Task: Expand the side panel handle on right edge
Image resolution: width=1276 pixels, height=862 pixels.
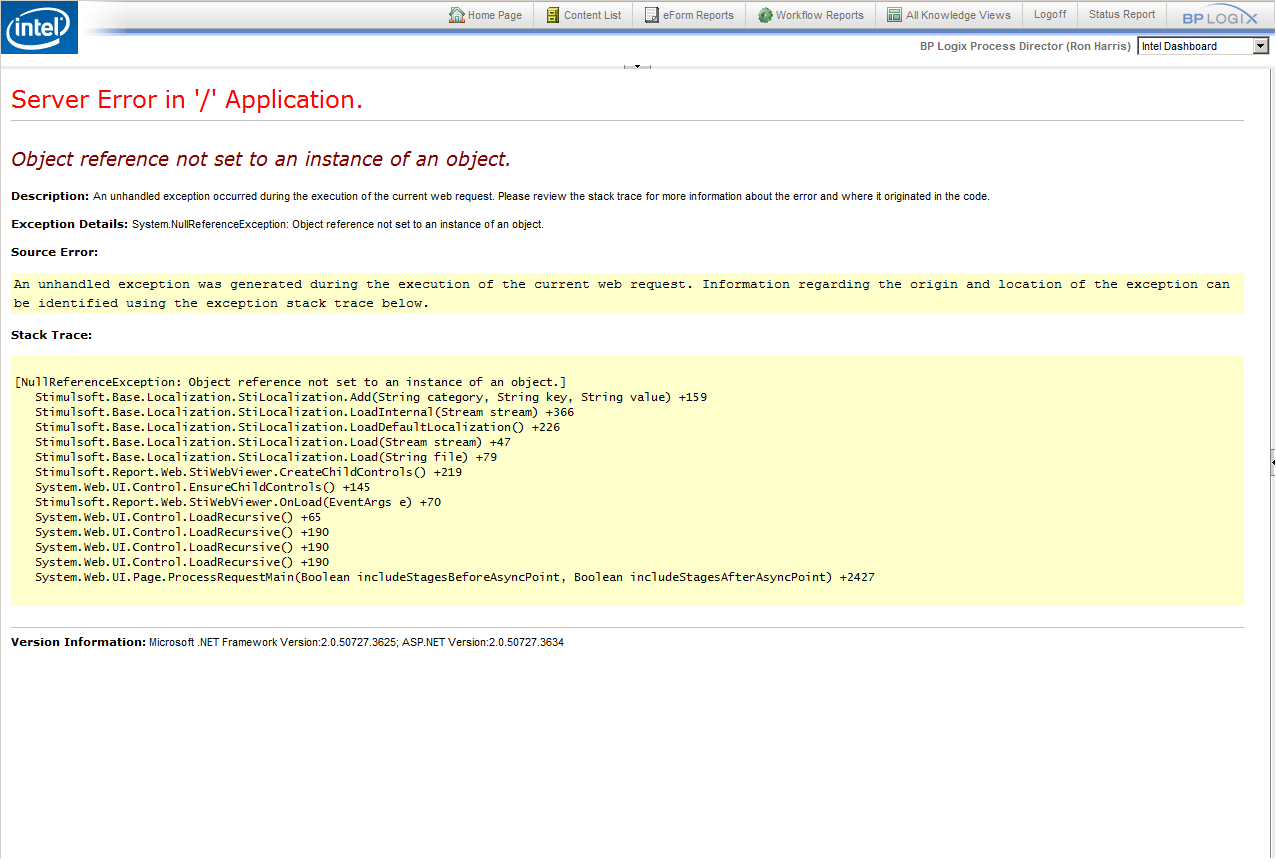Action: [1272, 463]
